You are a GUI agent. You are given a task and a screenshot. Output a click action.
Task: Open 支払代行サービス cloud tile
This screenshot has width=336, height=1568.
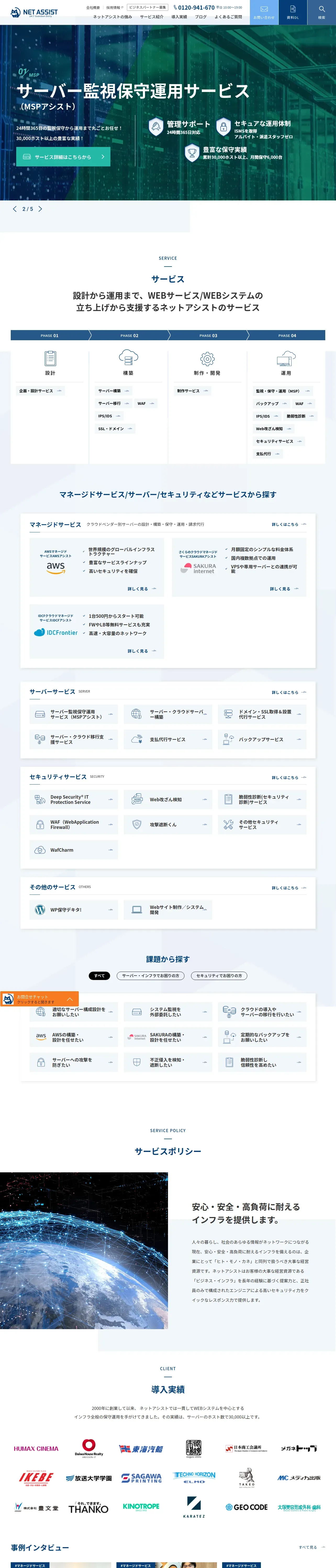168,740
